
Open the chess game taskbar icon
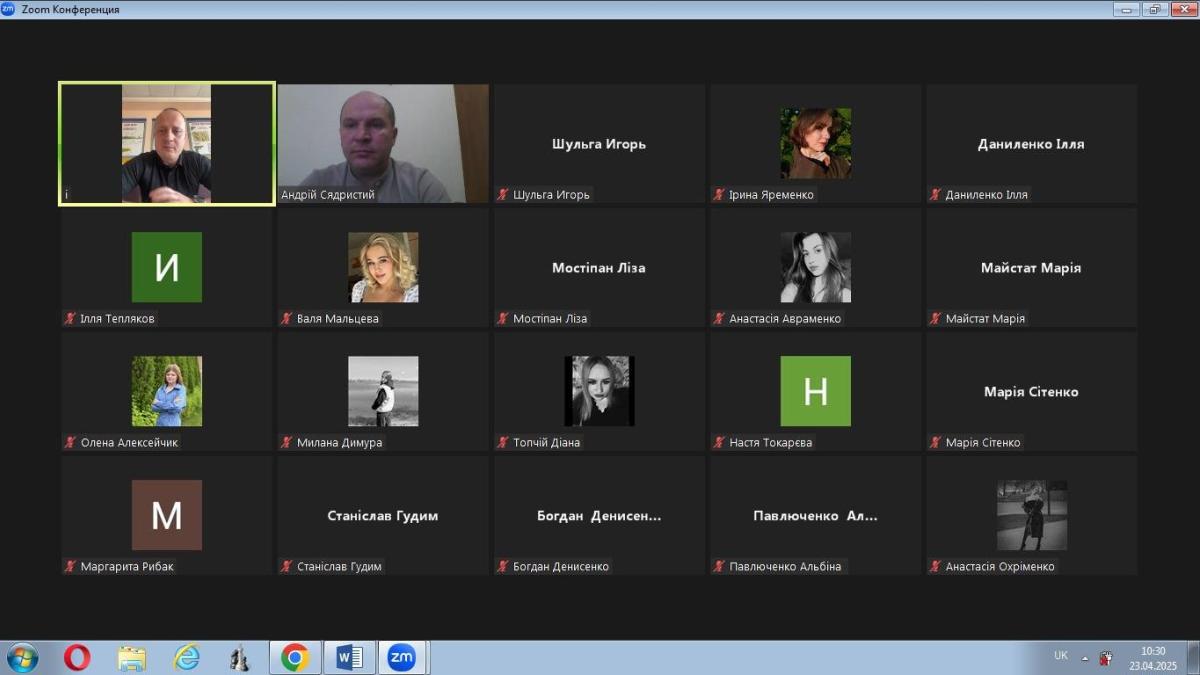point(240,657)
